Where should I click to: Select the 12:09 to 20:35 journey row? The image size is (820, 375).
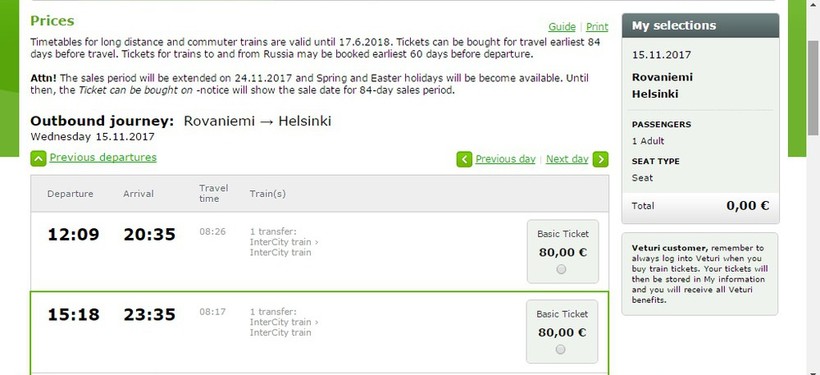click(x=320, y=252)
